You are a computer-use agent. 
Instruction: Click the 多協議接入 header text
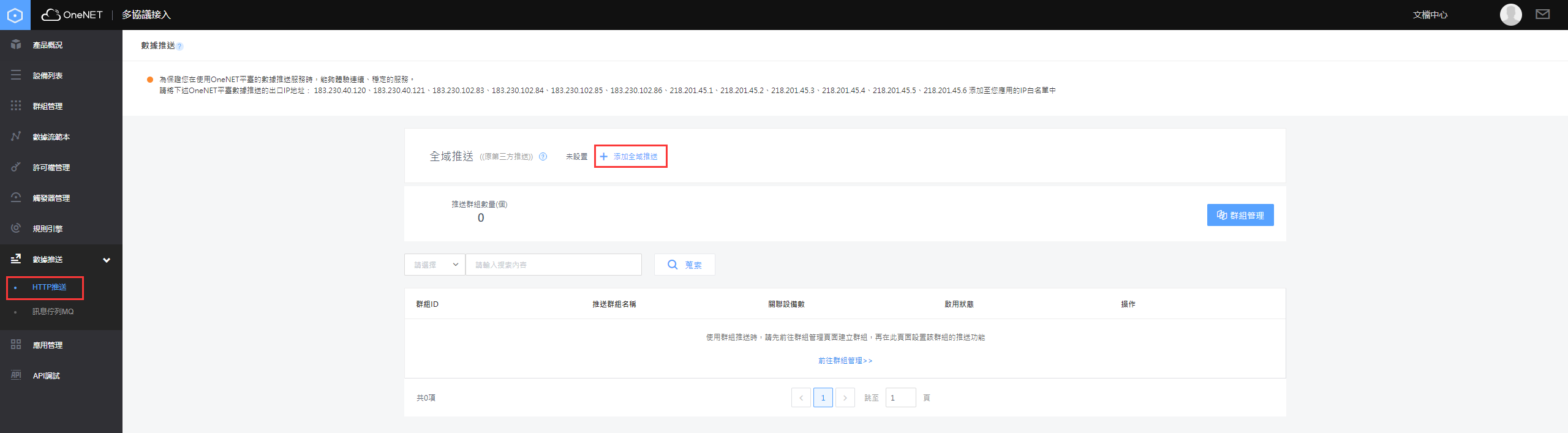coord(146,15)
